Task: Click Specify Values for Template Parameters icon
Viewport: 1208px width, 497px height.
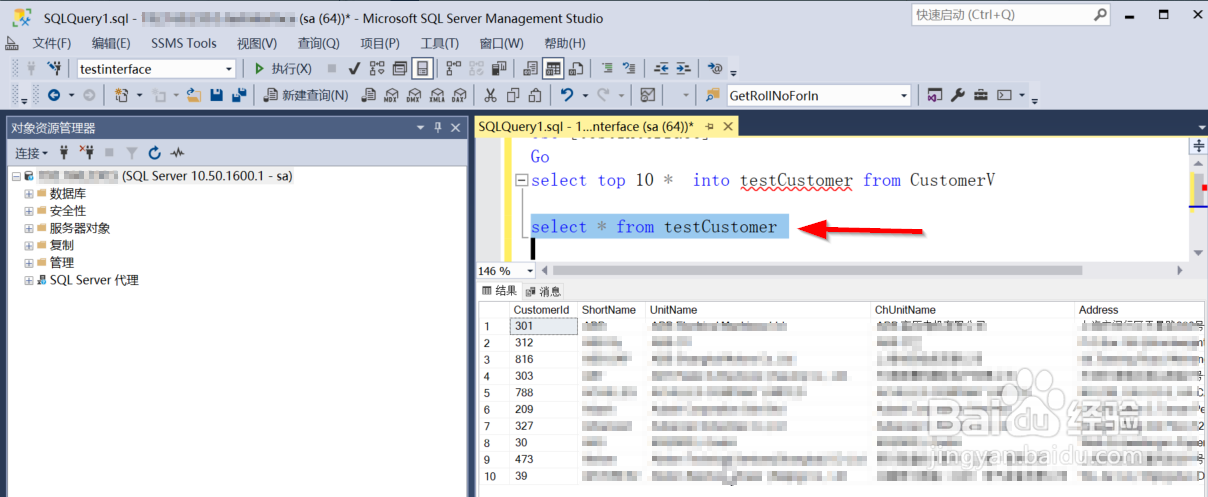Action: coord(714,69)
